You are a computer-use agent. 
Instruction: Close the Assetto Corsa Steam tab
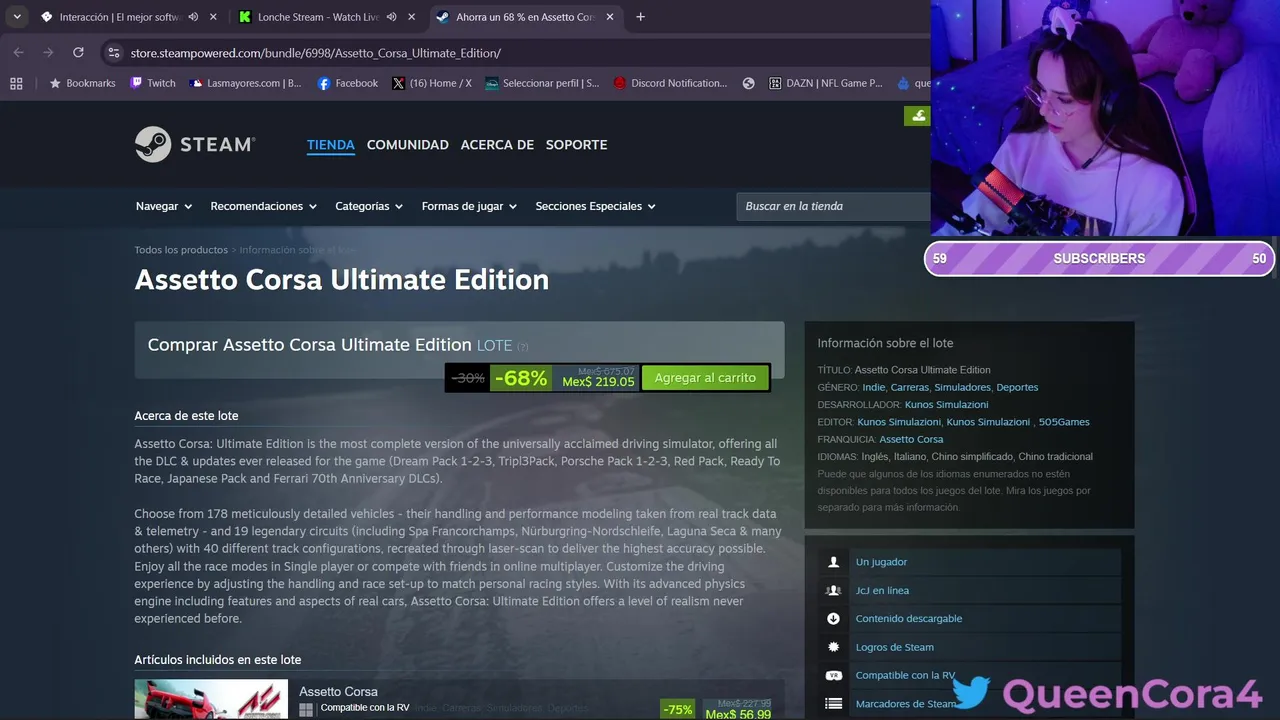609,17
